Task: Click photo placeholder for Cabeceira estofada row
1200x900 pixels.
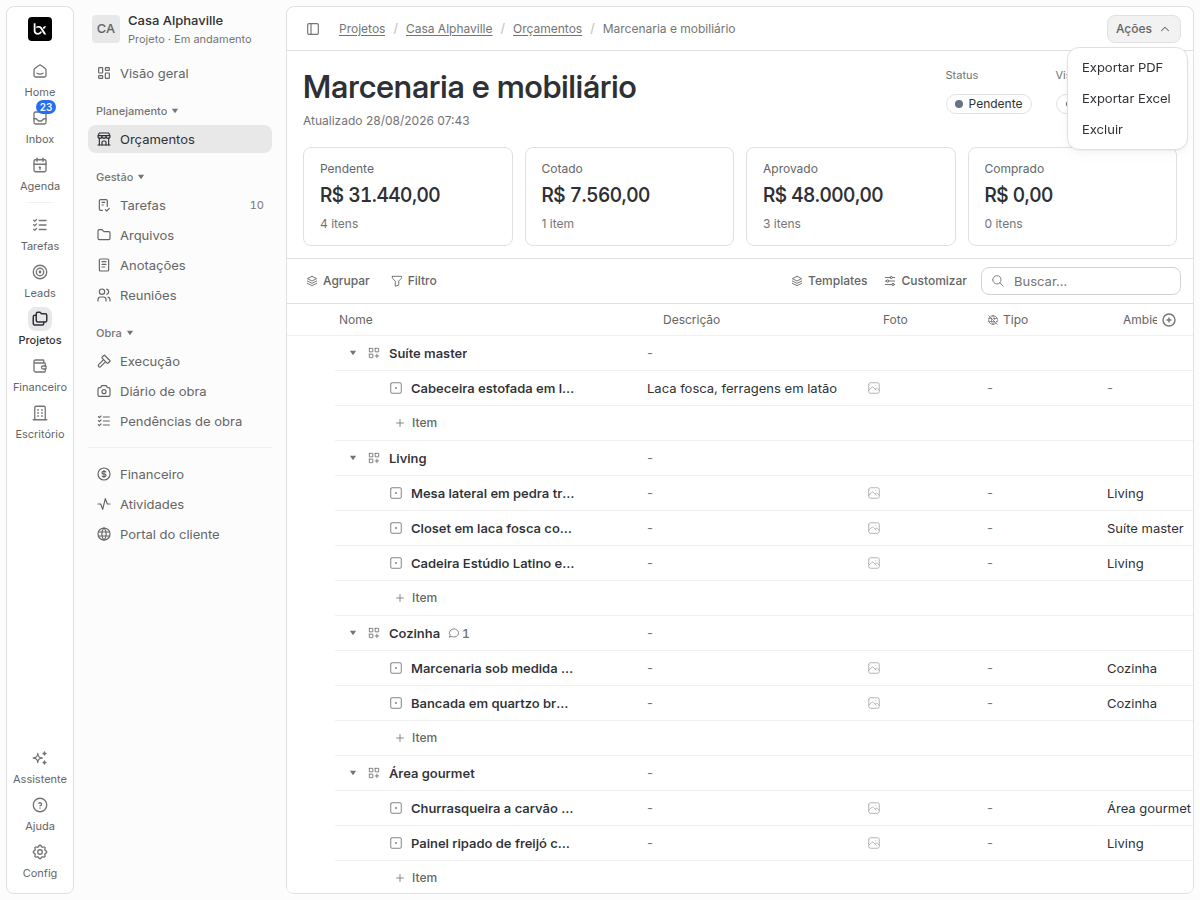Action: (x=874, y=388)
